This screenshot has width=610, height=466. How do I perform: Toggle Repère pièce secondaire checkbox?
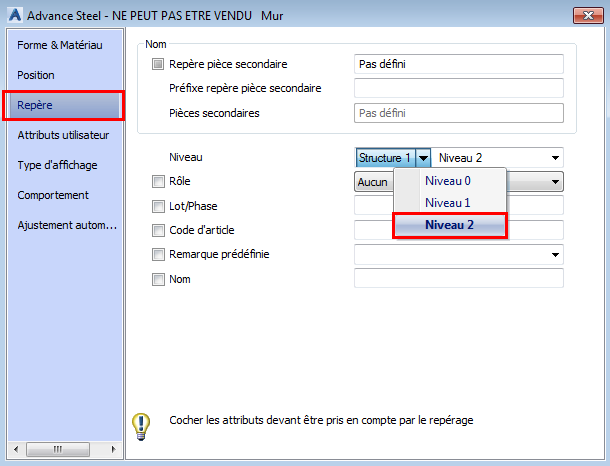(x=158, y=64)
